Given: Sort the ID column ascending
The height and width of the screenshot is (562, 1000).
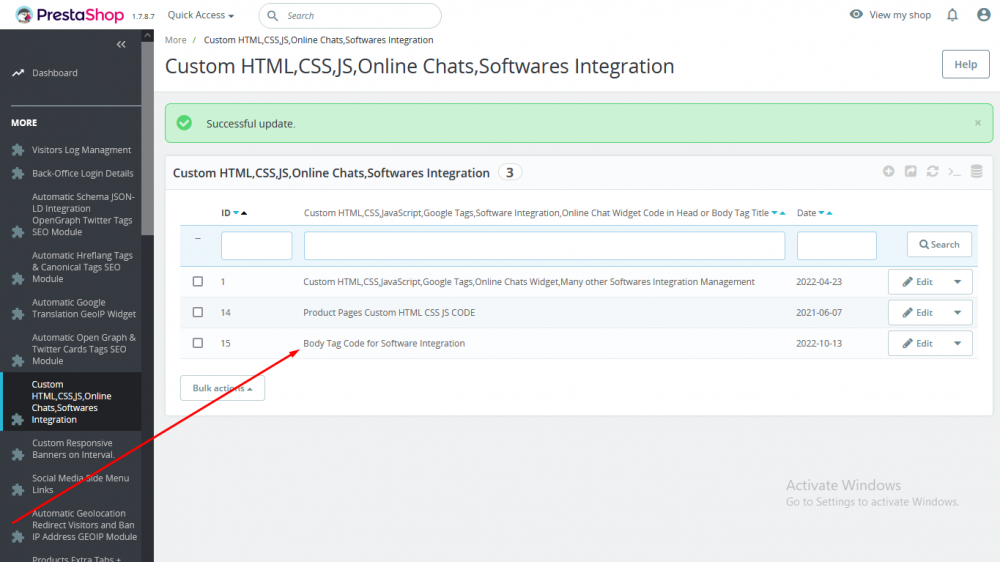Looking at the screenshot, I should coord(244,213).
